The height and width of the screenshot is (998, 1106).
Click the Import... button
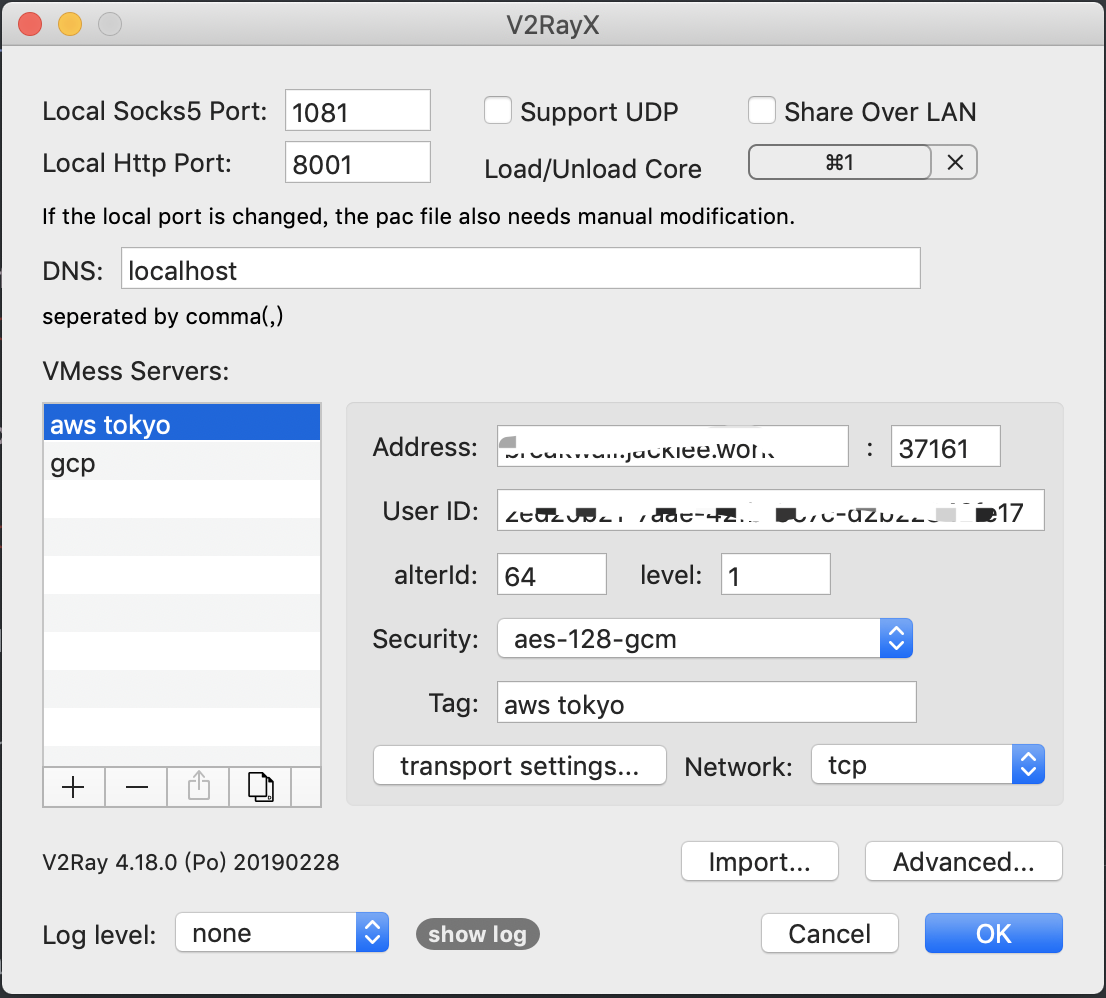click(759, 862)
